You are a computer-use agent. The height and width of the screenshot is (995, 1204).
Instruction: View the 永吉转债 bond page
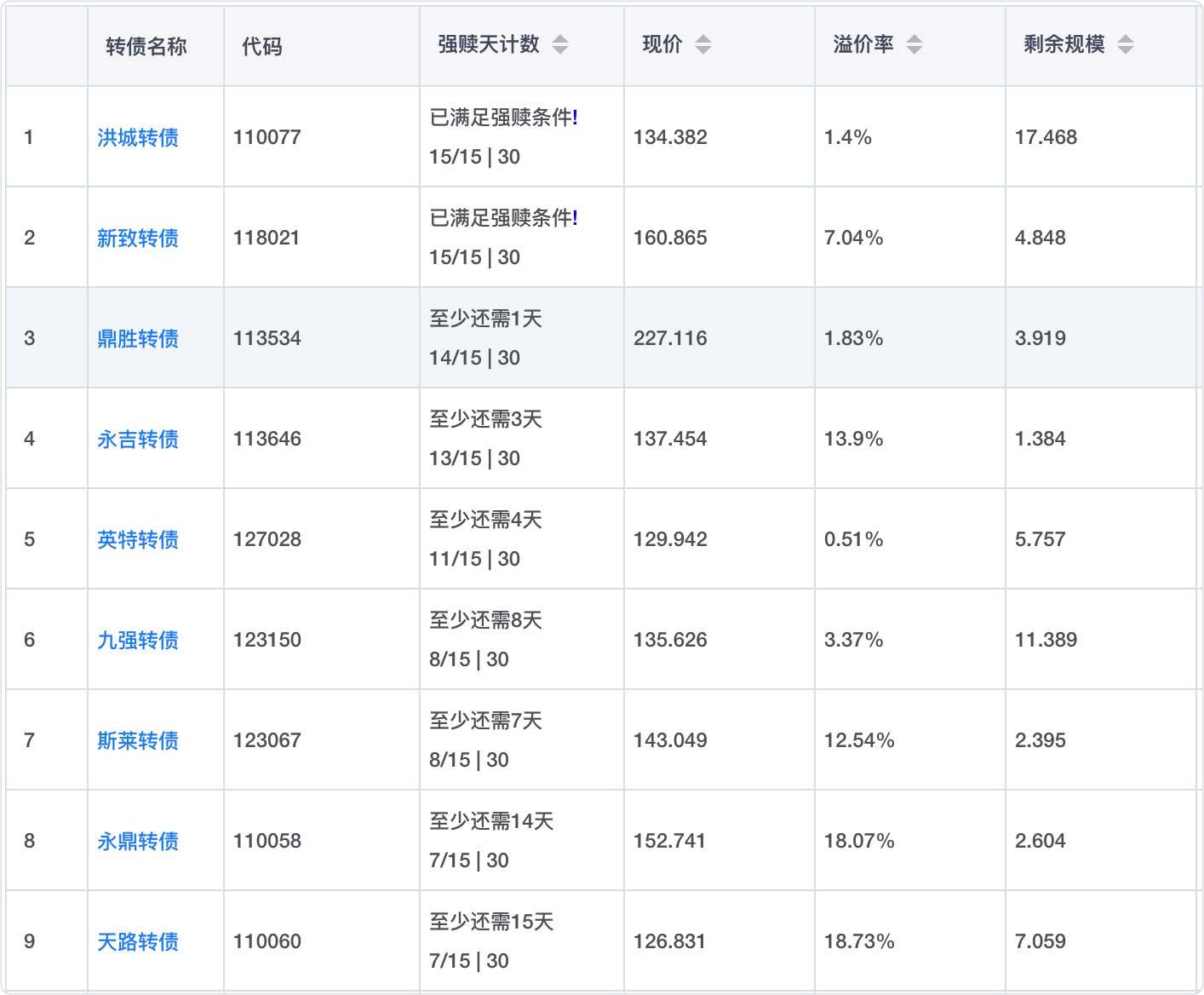pos(138,439)
